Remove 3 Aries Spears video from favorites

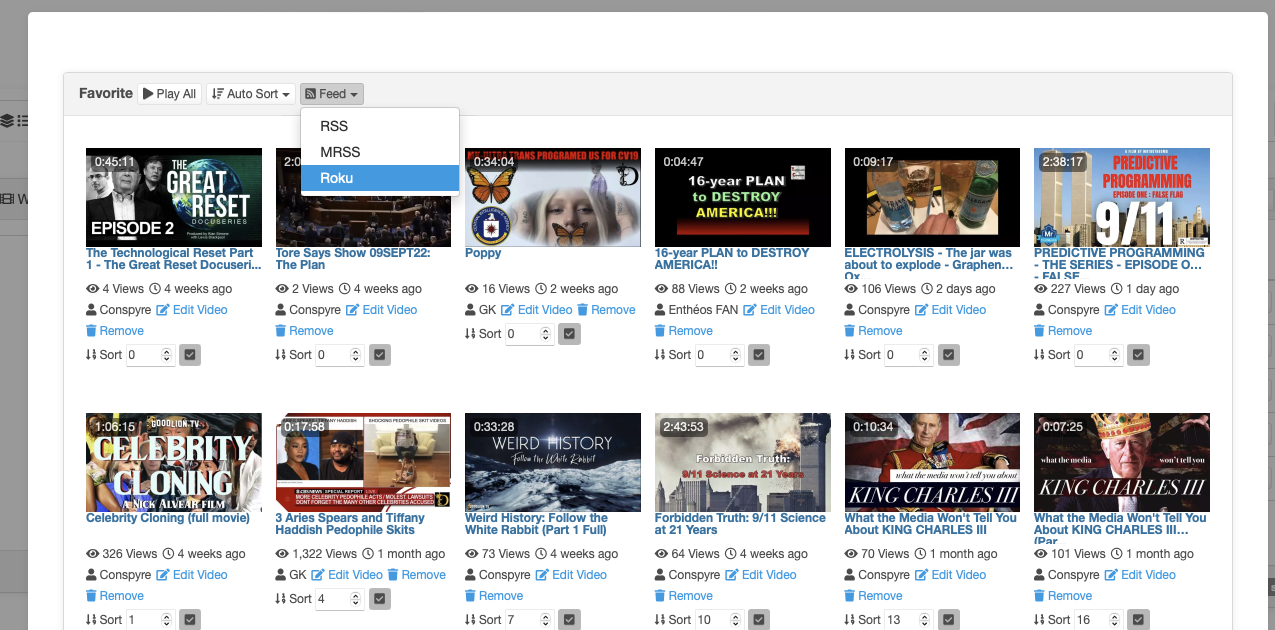coord(417,575)
